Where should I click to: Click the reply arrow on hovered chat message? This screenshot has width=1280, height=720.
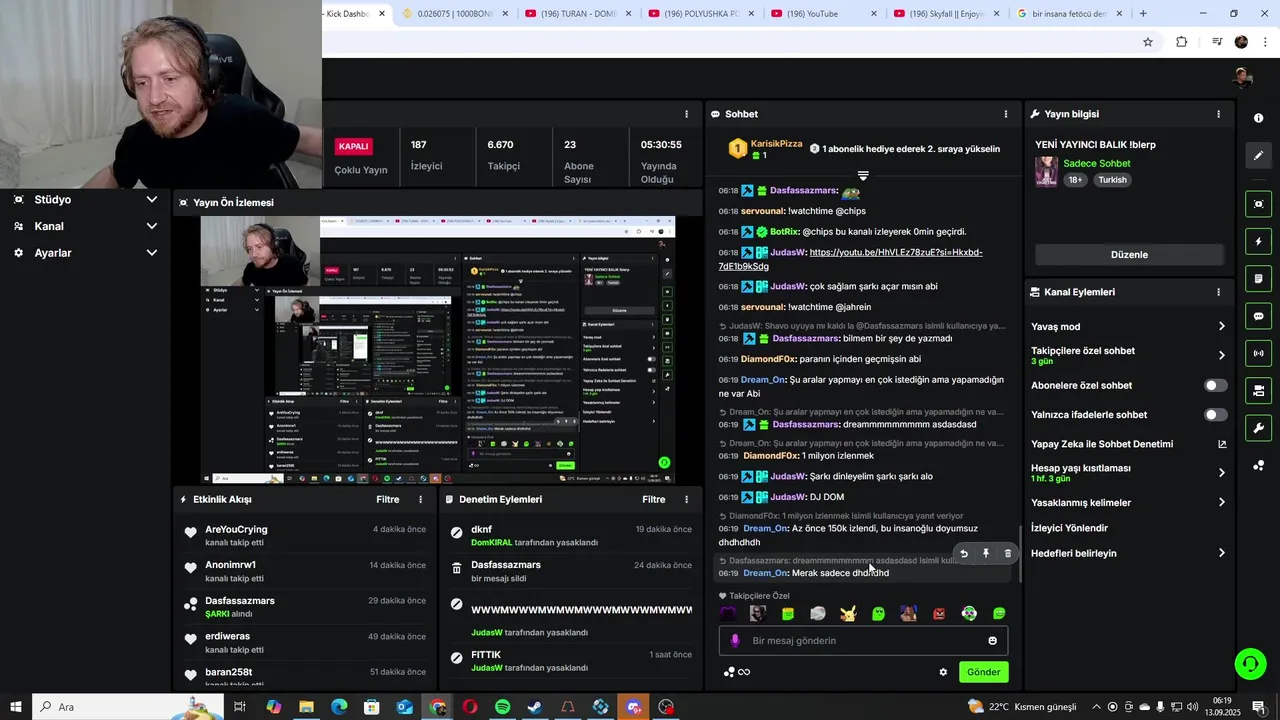(964, 553)
